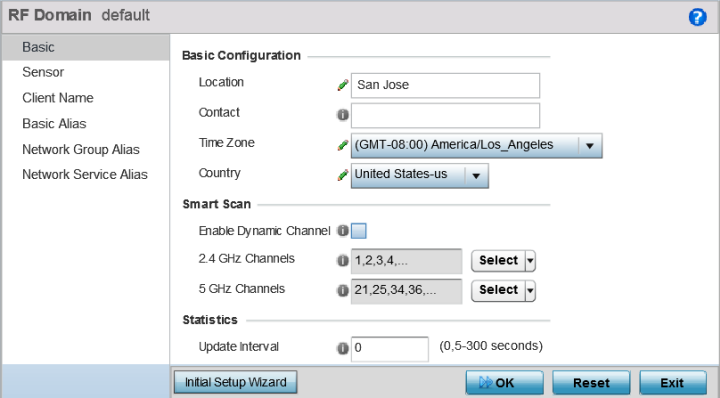The height and width of the screenshot is (398, 720).
Task: Click the green pencil icon beside Country
Action: pyautogui.click(x=343, y=175)
